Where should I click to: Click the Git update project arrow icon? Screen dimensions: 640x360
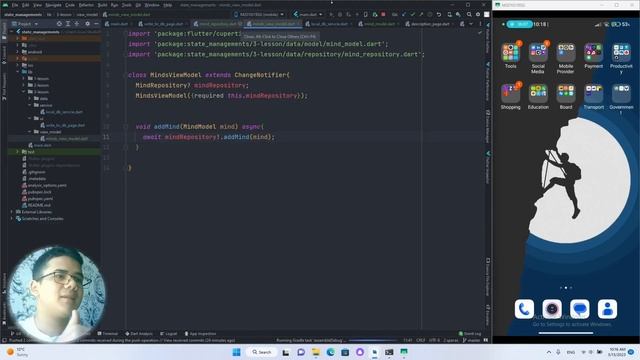tap(404, 14)
